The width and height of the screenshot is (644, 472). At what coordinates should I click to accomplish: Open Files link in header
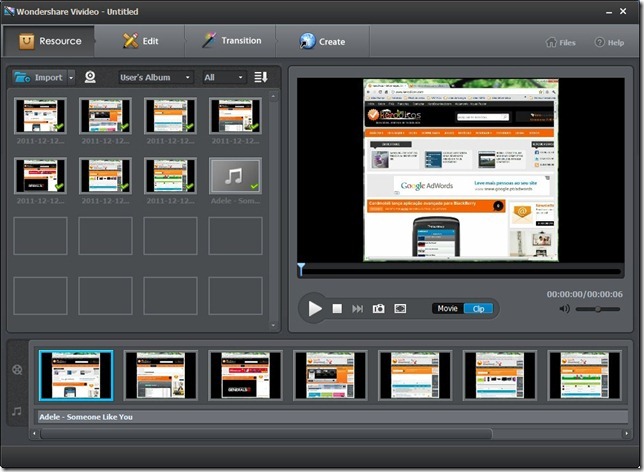tap(560, 42)
